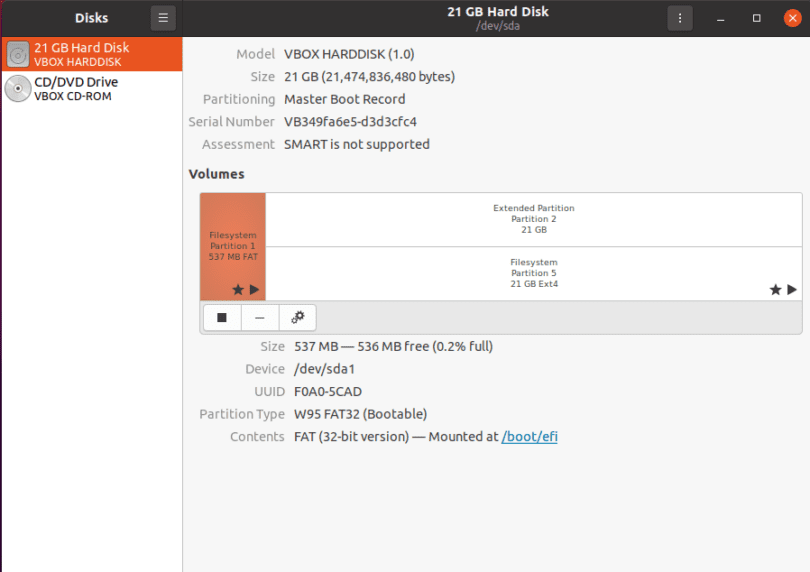Click the UUID value F0A0-5CAD
The height and width of the screenshot is (572, 810).
328,392
